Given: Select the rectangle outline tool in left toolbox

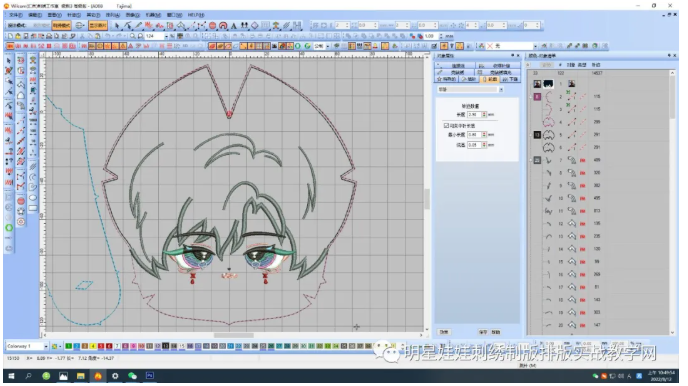Looking at the screenshot, I should point(33,208).
